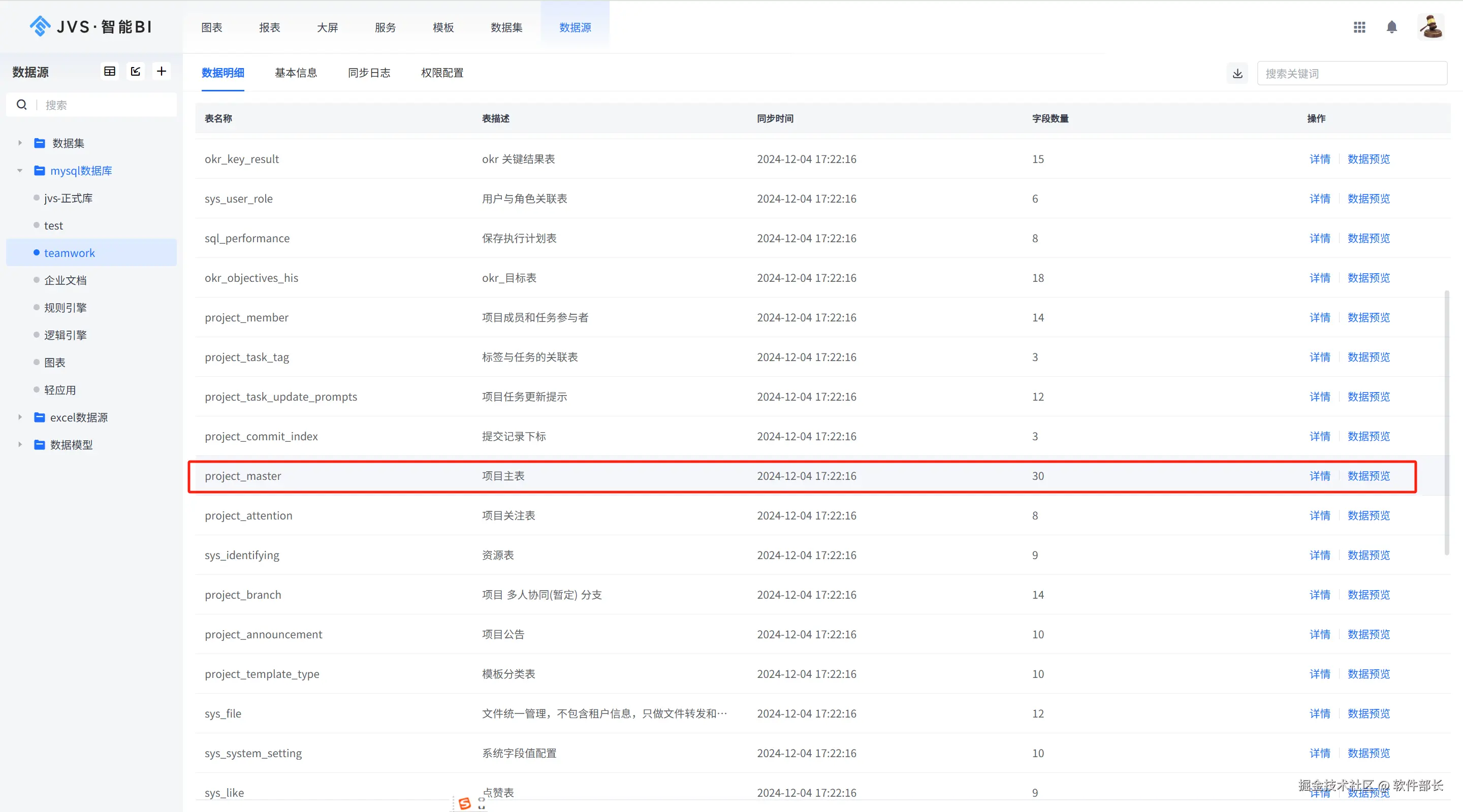Viewport: 1463px width, 812px height.
Task: Expand the excel数据源 folder
Action: coord(20,417)
